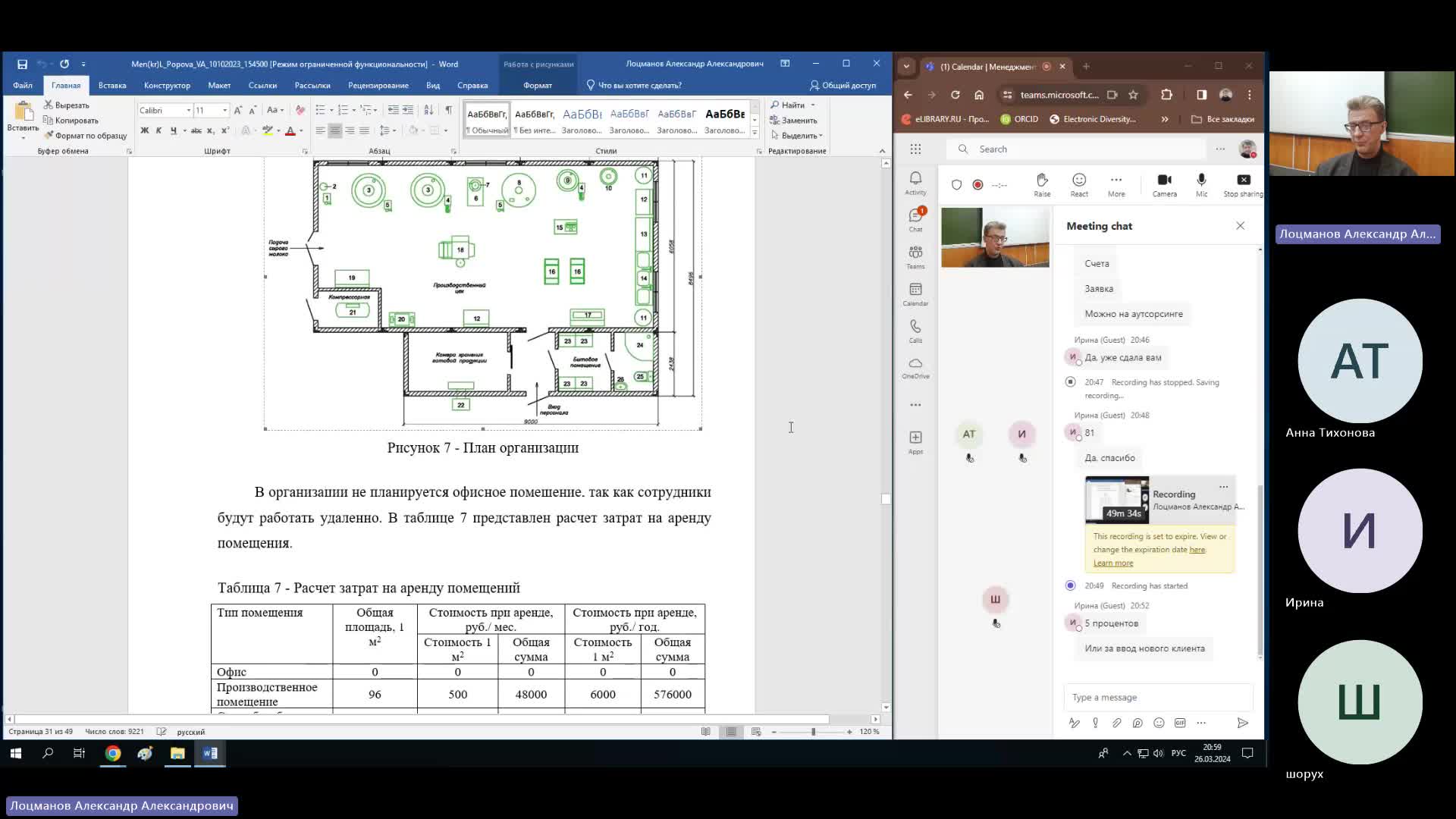Open the font size 11 dropdown
This screenshot has width=1456, height=819.
(224, 111)
